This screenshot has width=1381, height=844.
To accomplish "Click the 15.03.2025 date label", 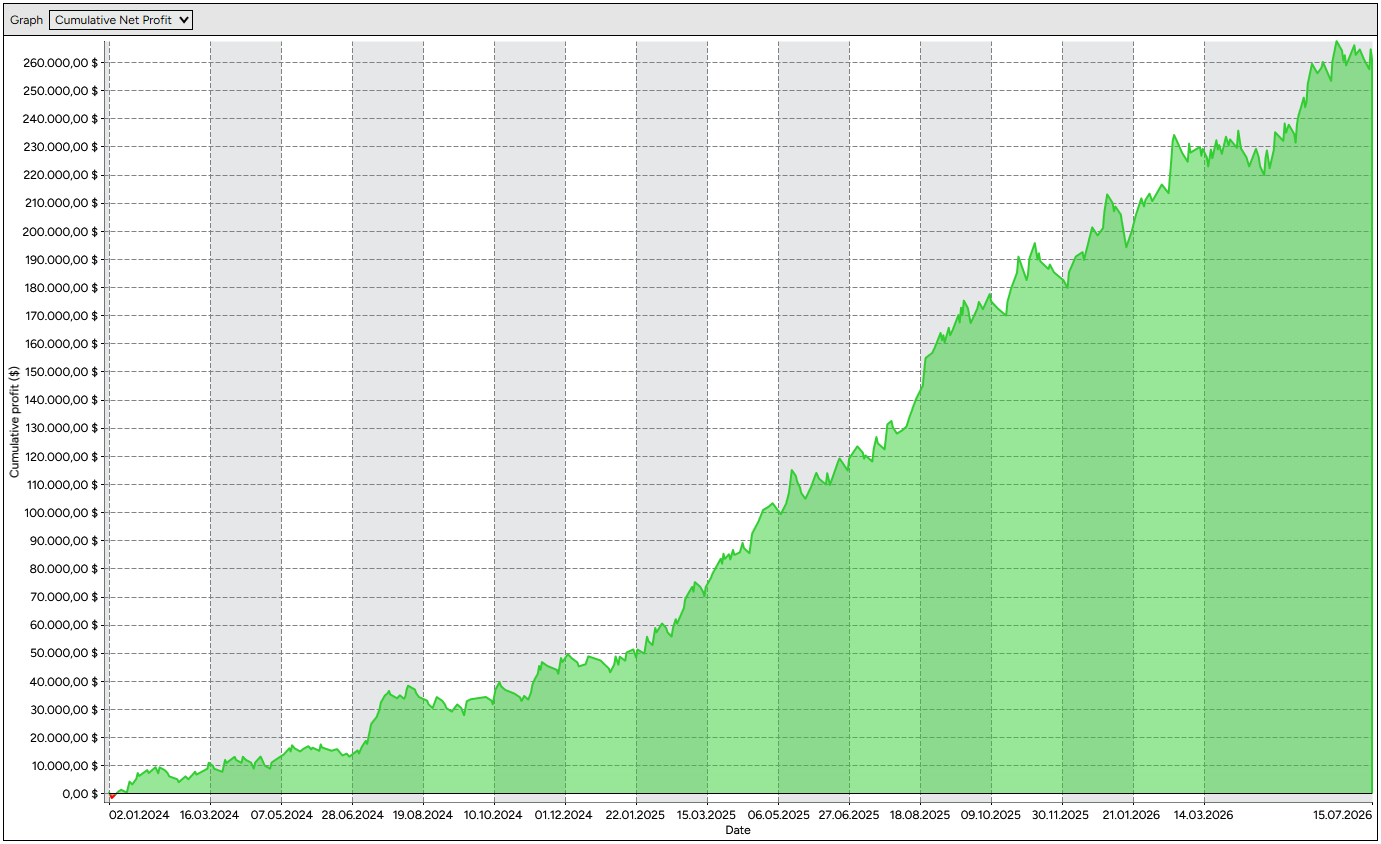I will pyautogui.click(x=707, y=815).
